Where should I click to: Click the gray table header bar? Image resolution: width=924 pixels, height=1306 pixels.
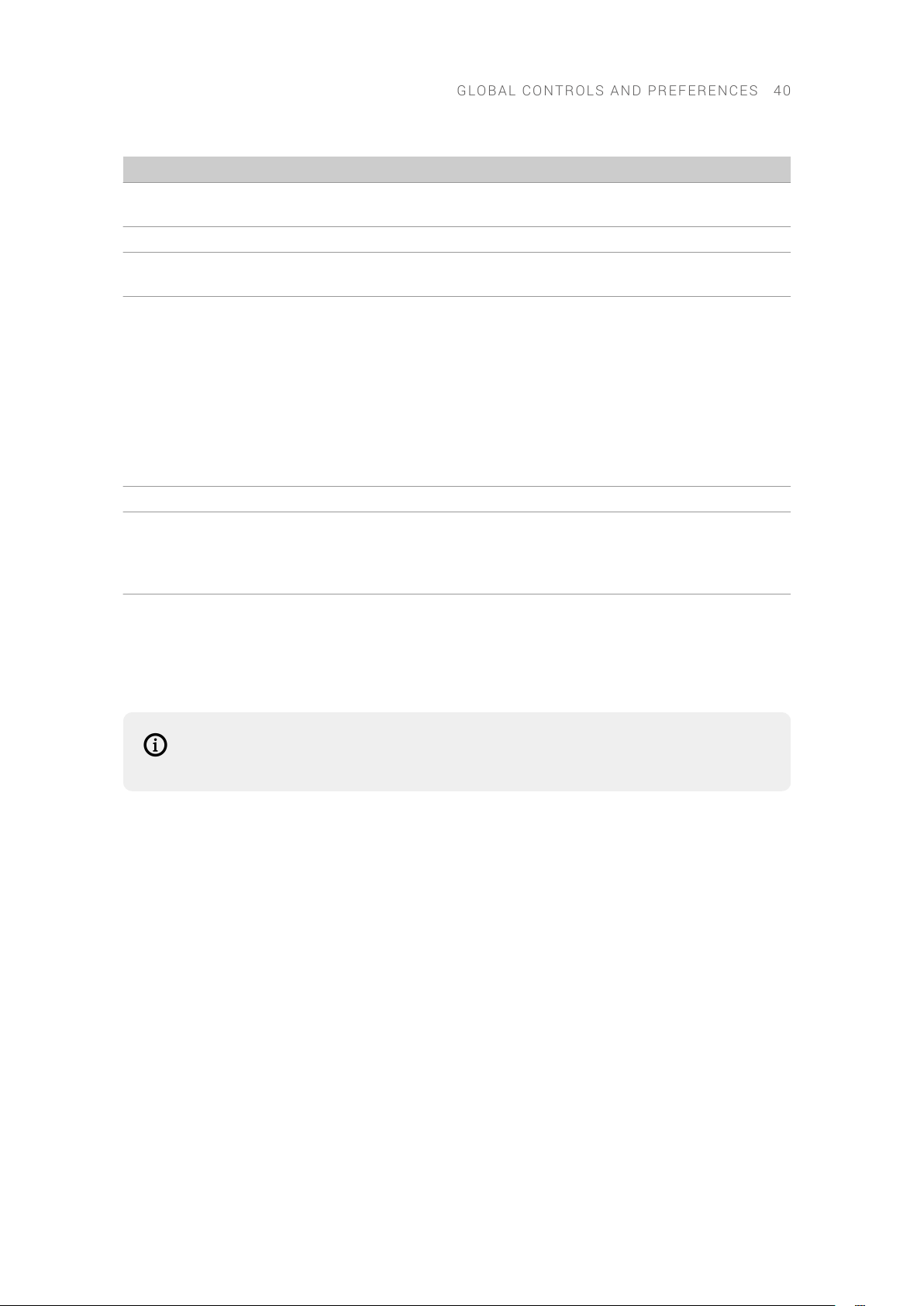click(457, 169)
